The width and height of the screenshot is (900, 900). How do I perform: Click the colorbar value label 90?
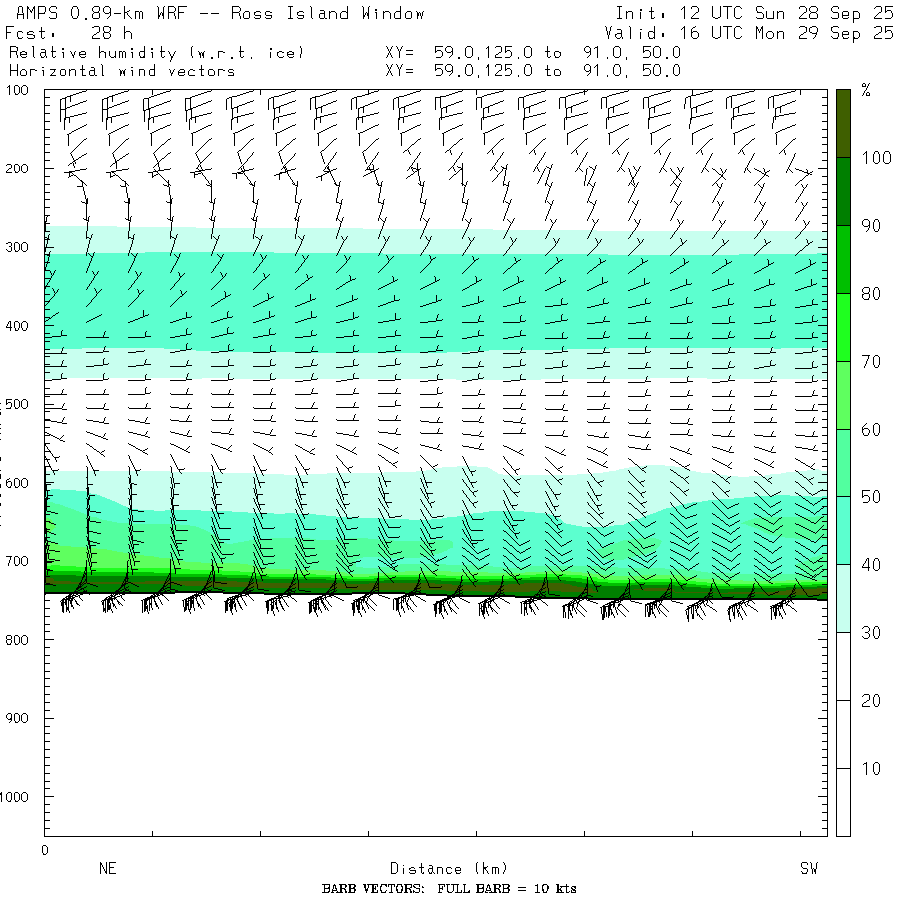tap(871, 226)
